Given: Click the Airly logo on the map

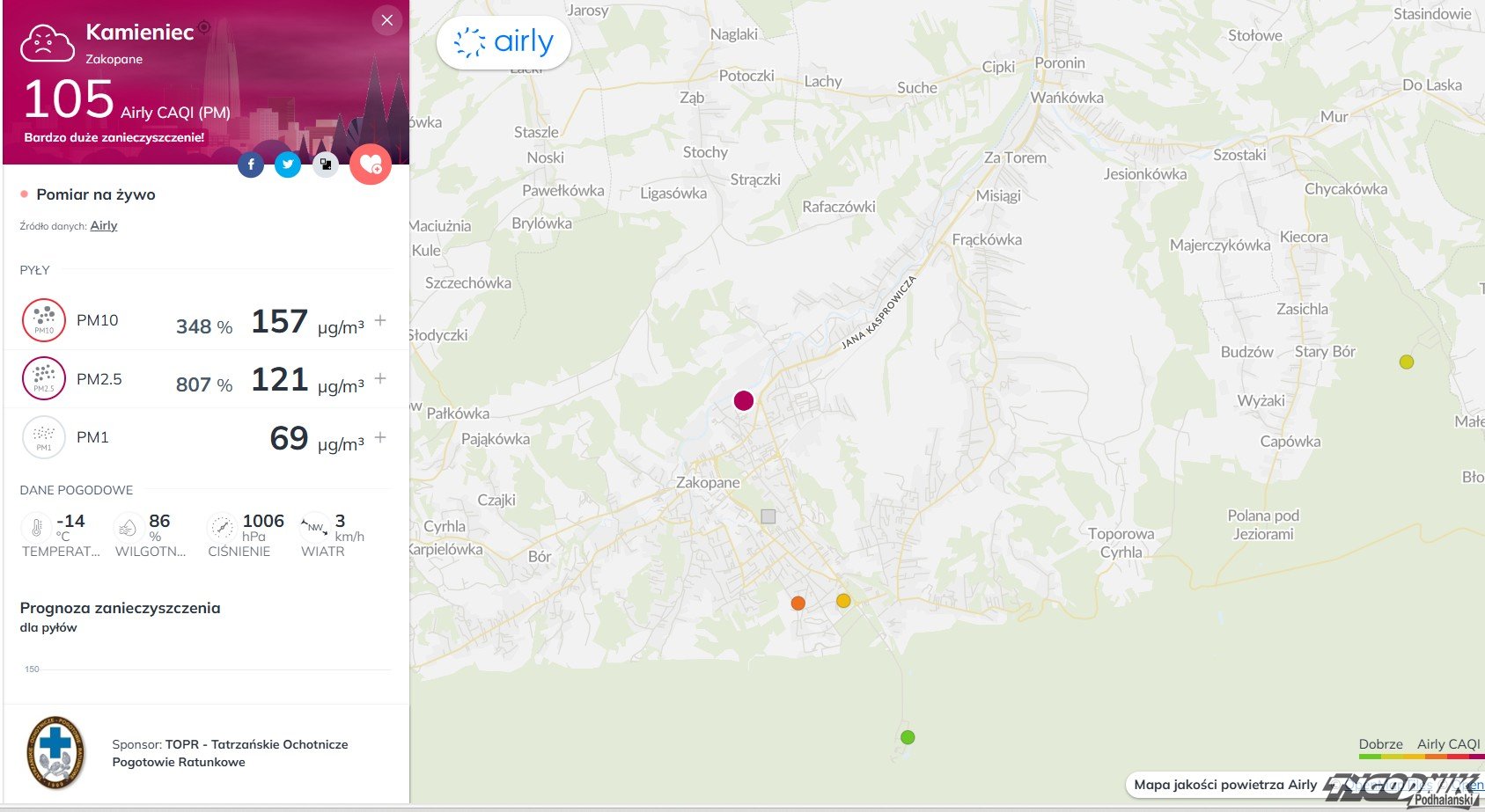Looking at the screenshot, I should point(504,42).
